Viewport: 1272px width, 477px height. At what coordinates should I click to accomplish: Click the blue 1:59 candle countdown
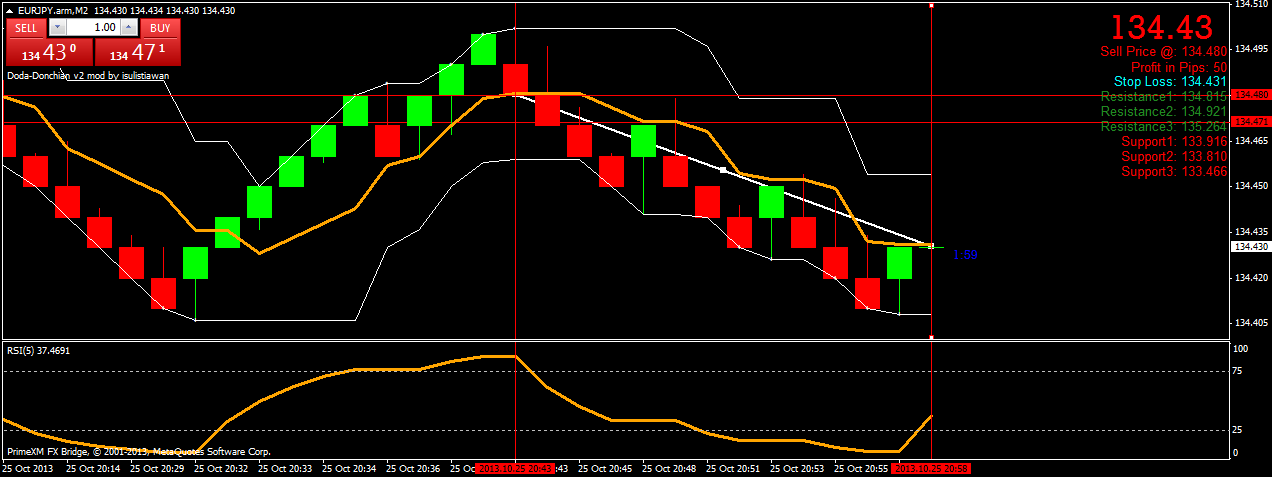pos(965,255)
